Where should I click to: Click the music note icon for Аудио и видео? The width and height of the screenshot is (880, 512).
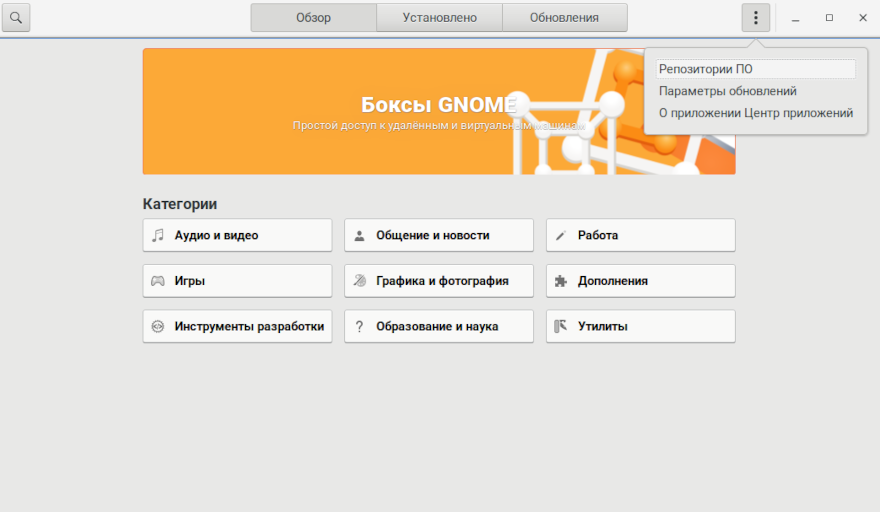tap(158, 236)
